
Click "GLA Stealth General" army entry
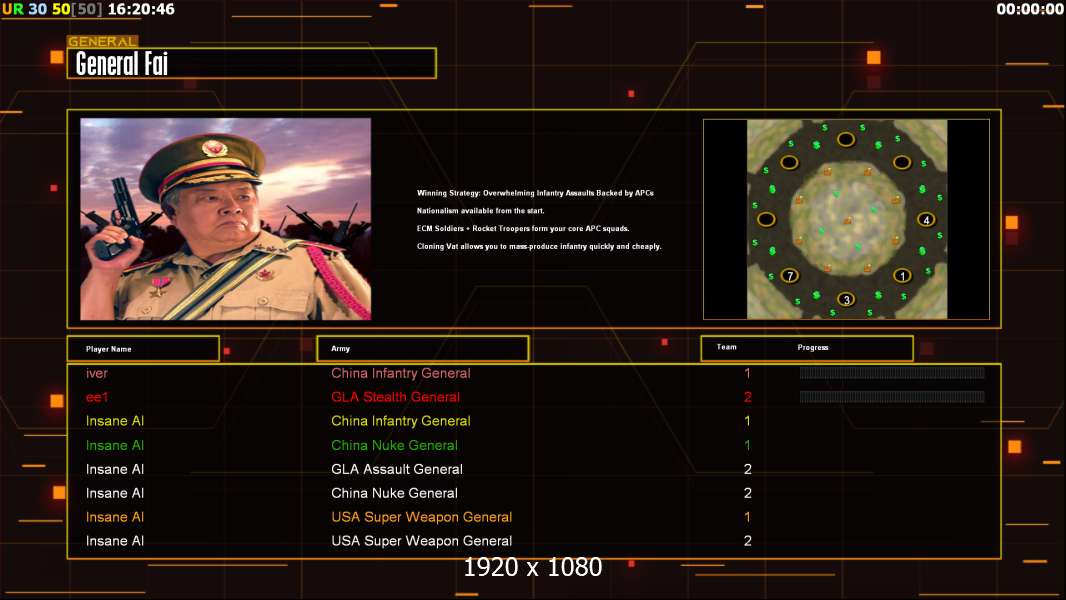pos(395,397)
